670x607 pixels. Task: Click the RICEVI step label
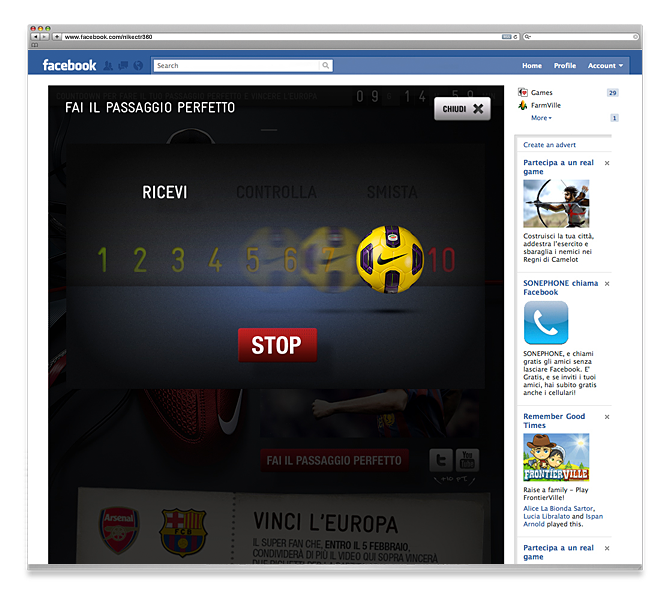[165, 192]
